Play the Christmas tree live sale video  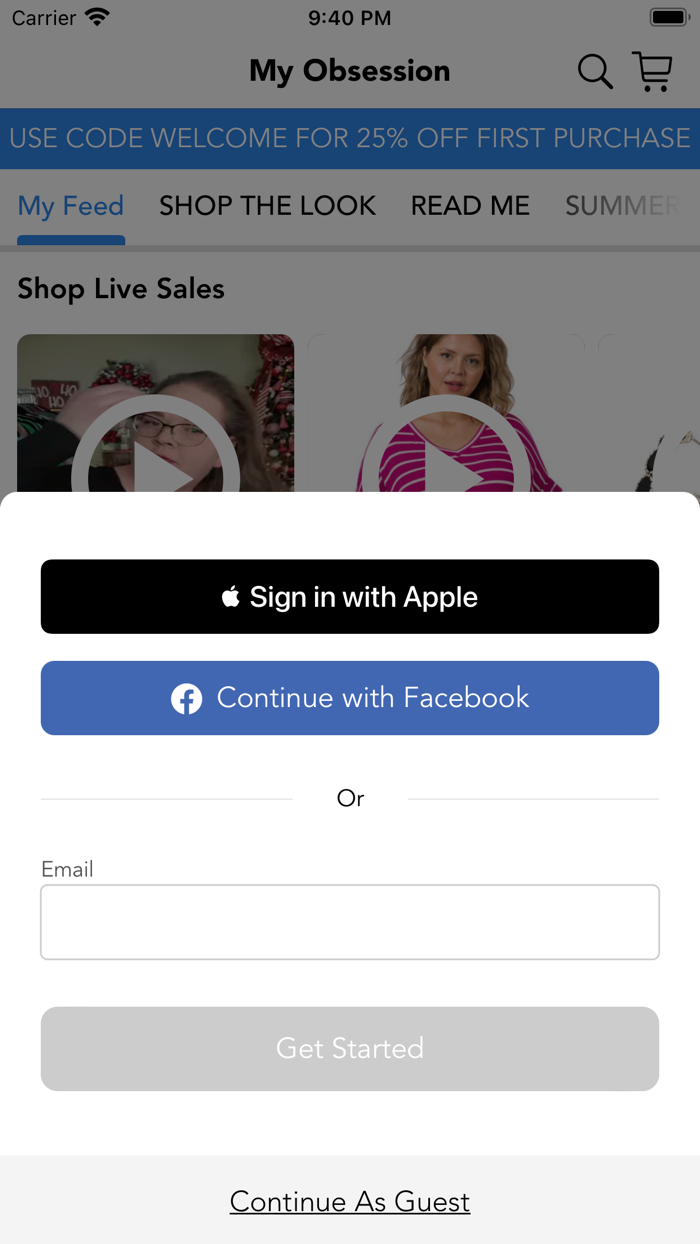click(x=155, y=413)
